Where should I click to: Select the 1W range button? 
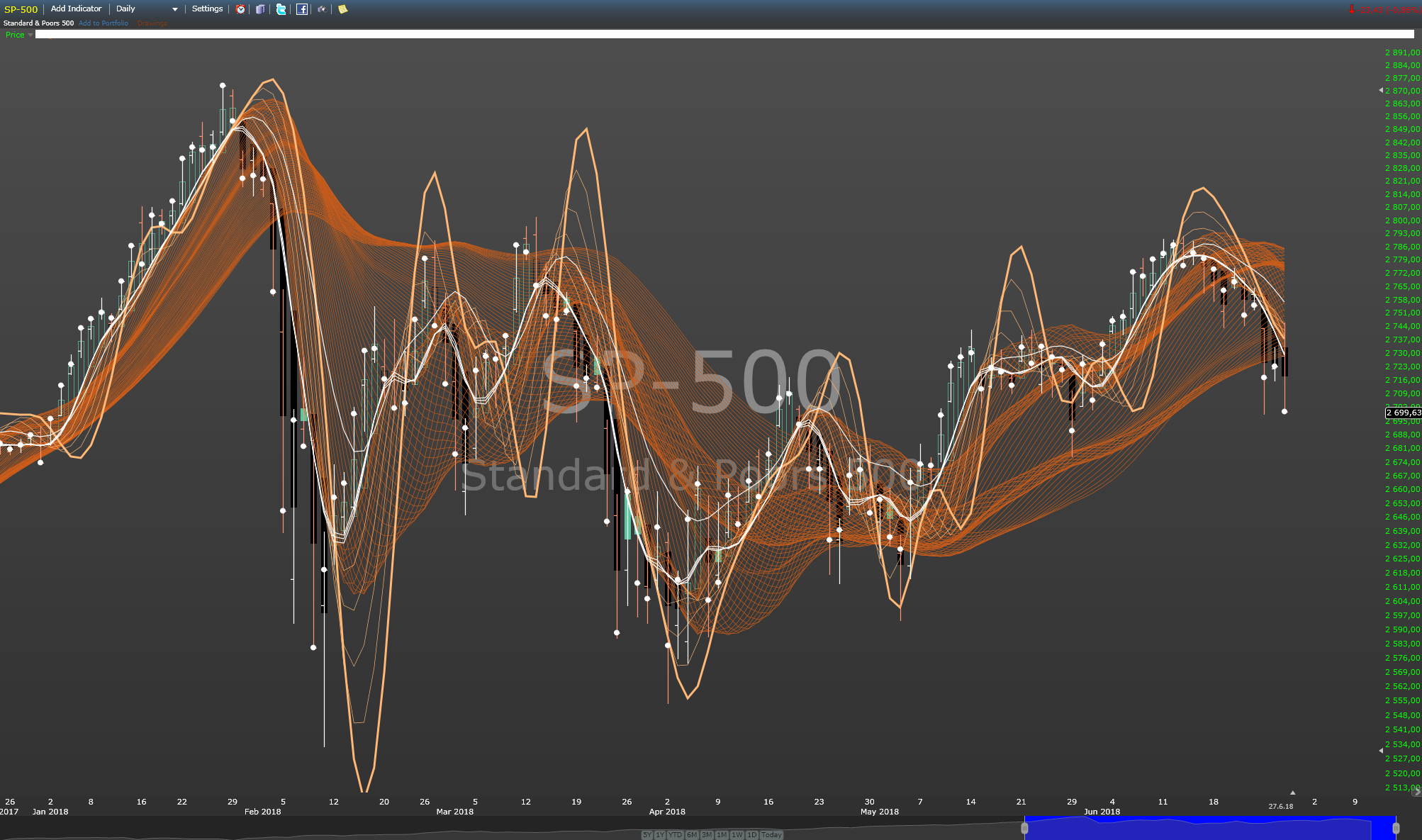(x=737, y=835)
